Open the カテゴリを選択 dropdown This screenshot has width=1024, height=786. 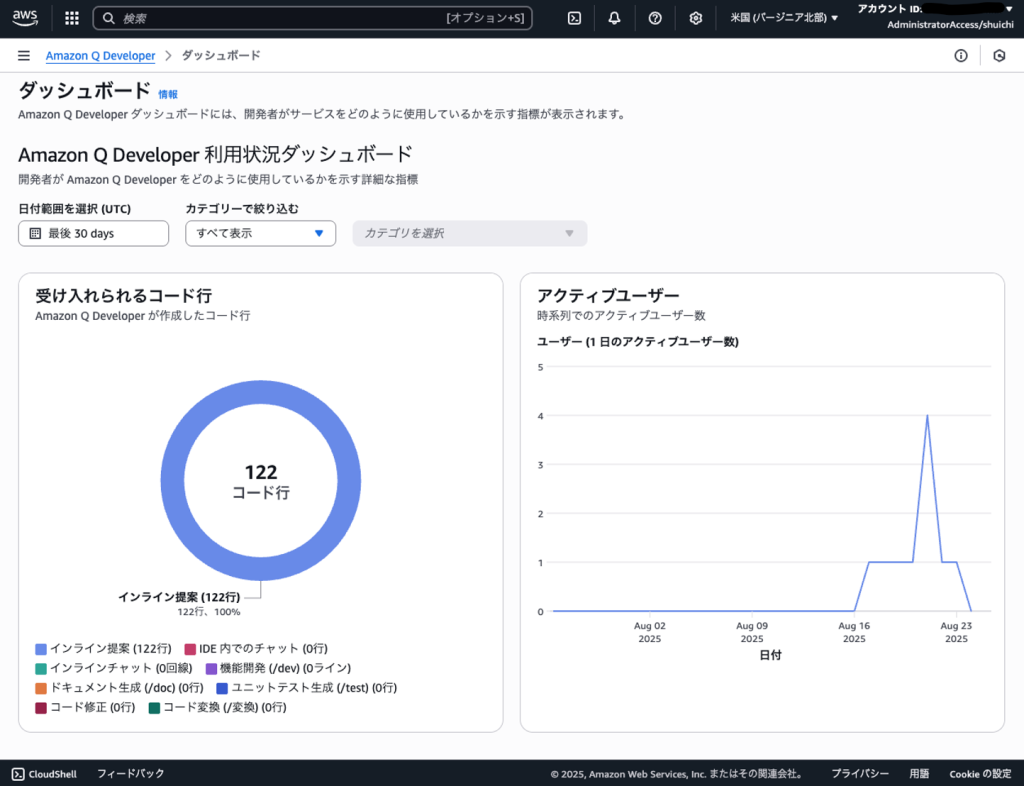(x=469, y=233)
